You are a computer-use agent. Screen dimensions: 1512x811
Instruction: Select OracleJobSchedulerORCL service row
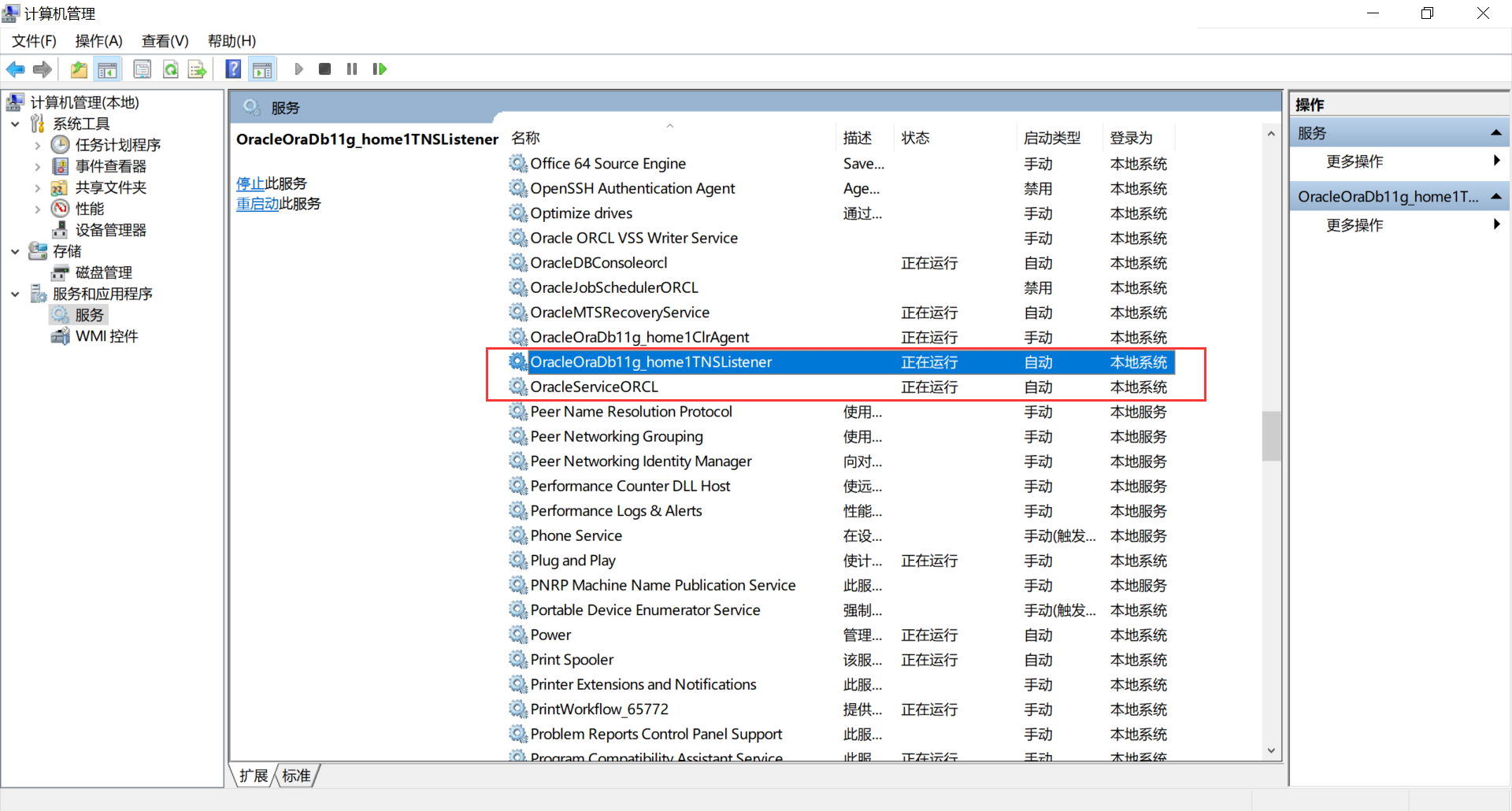click(841, 287)
